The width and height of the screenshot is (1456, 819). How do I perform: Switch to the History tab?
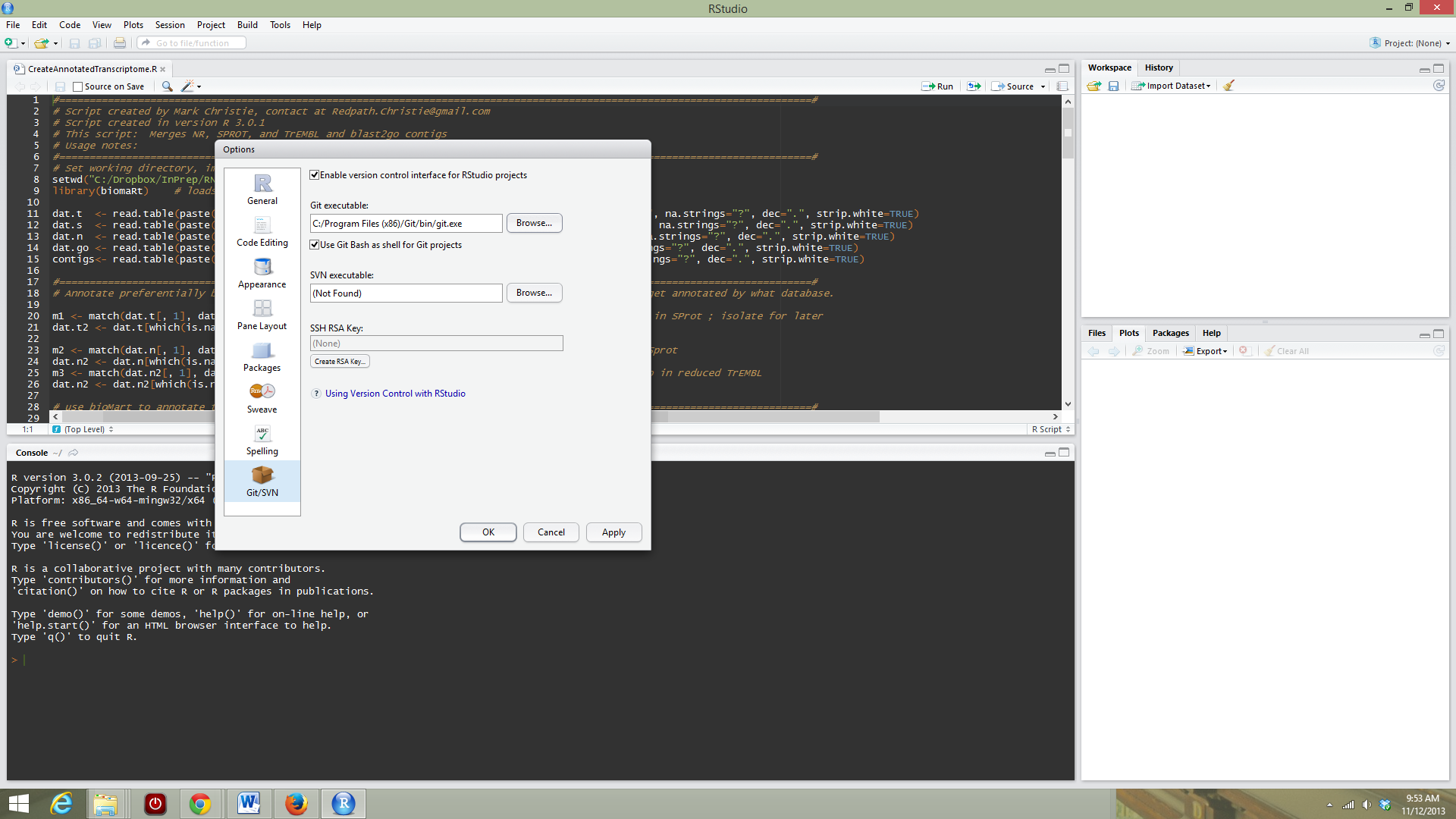[x=1159, y=67]
